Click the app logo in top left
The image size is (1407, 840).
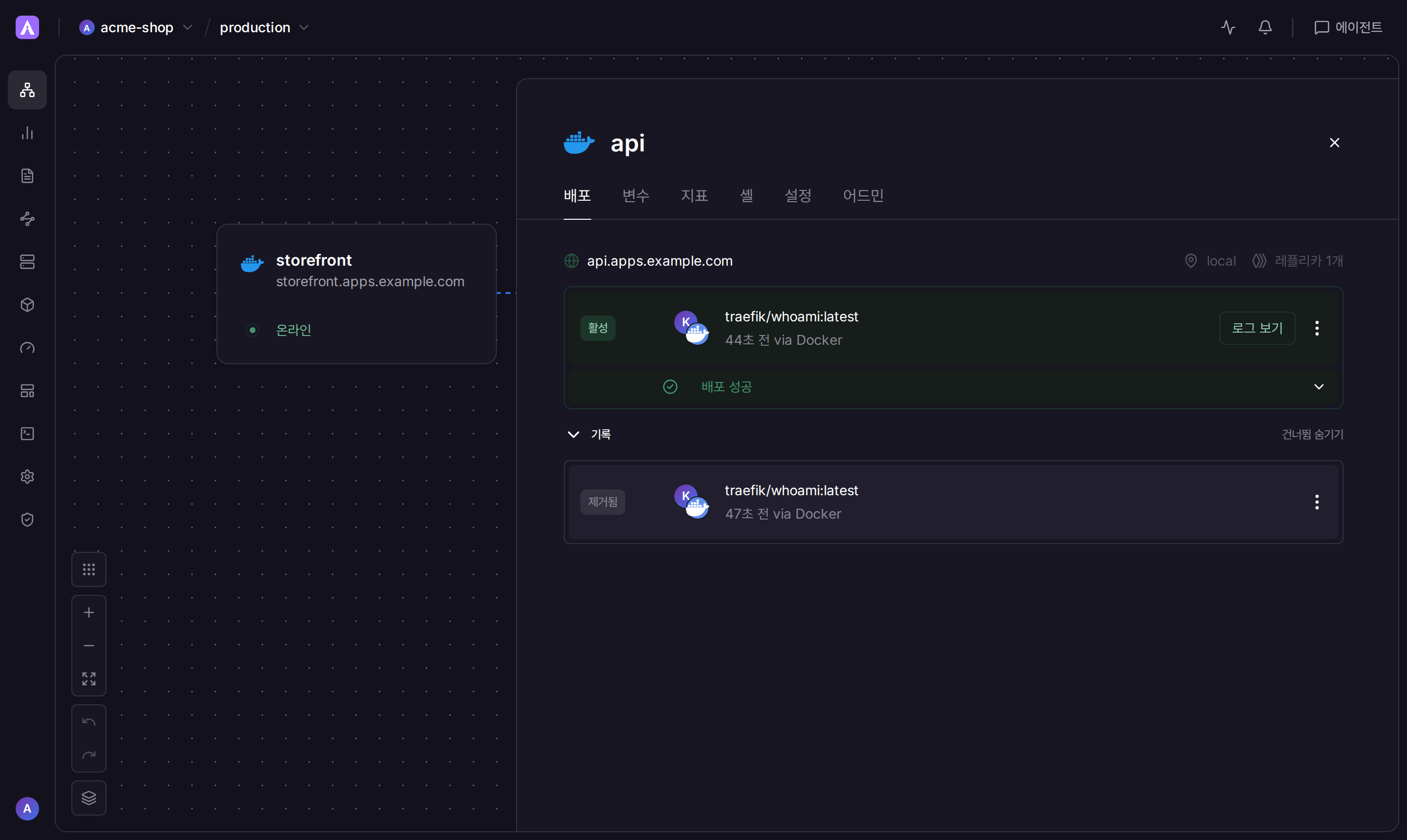(27, 27)
